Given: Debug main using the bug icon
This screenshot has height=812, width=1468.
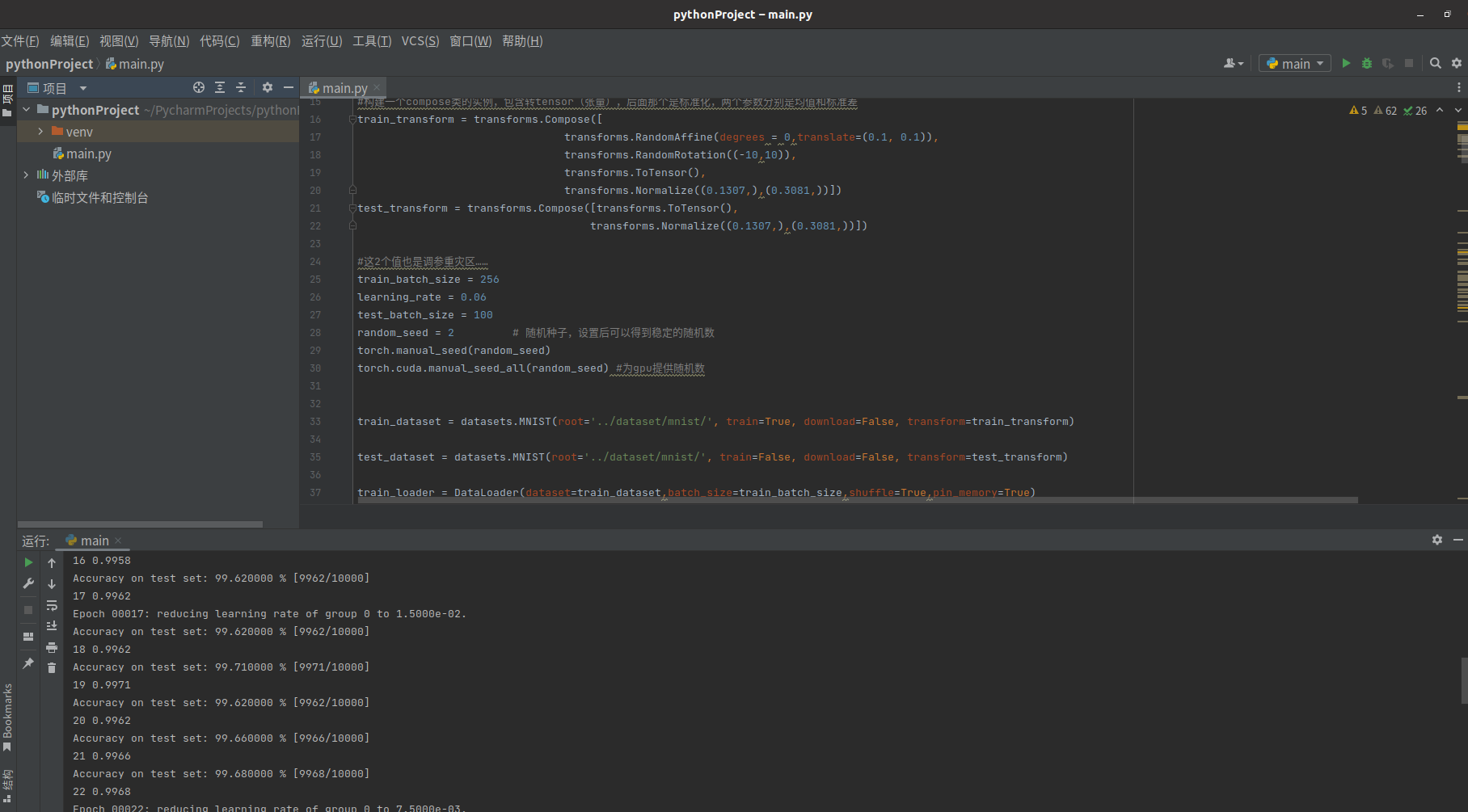Looking at the screenshot, I should [1367, 63].
